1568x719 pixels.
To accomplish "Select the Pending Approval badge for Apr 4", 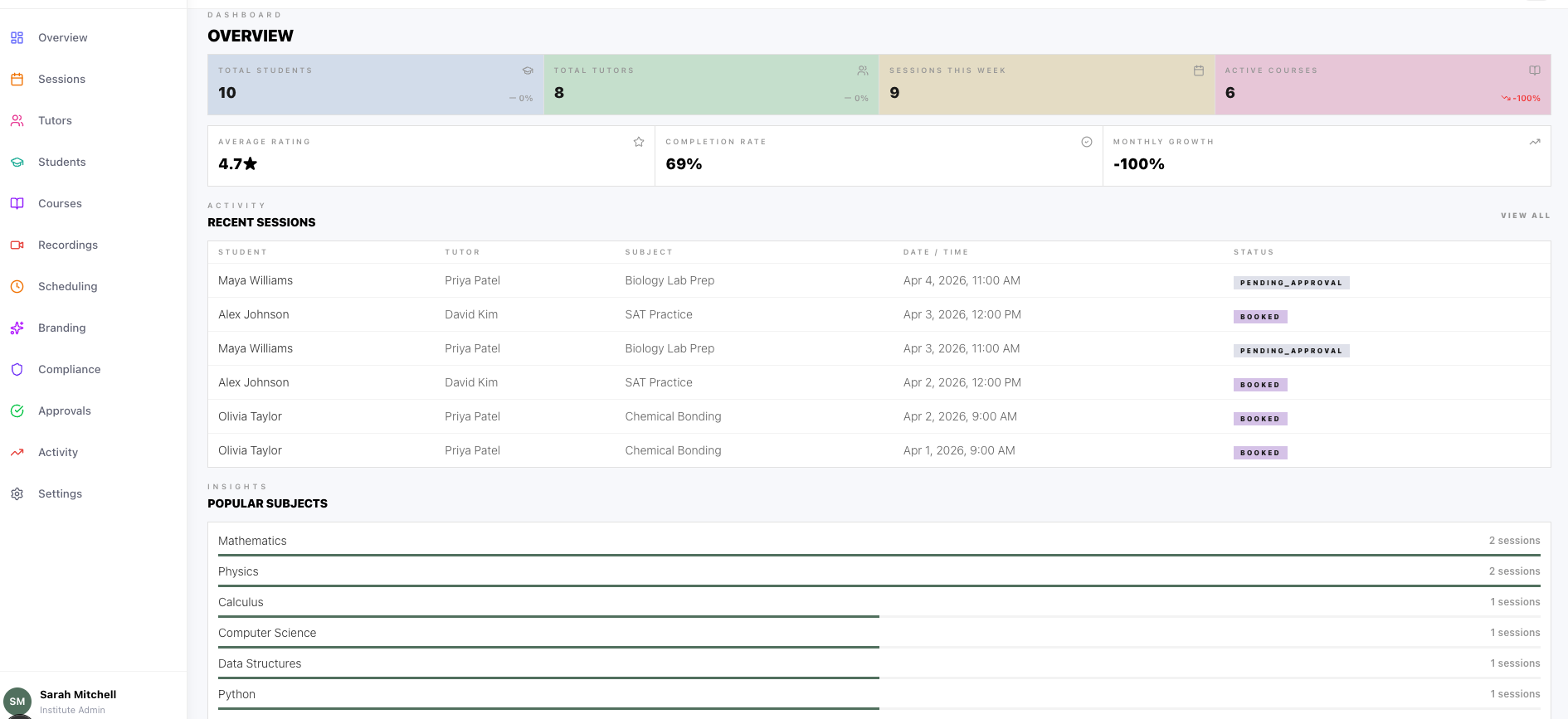I will point(1291,283).
